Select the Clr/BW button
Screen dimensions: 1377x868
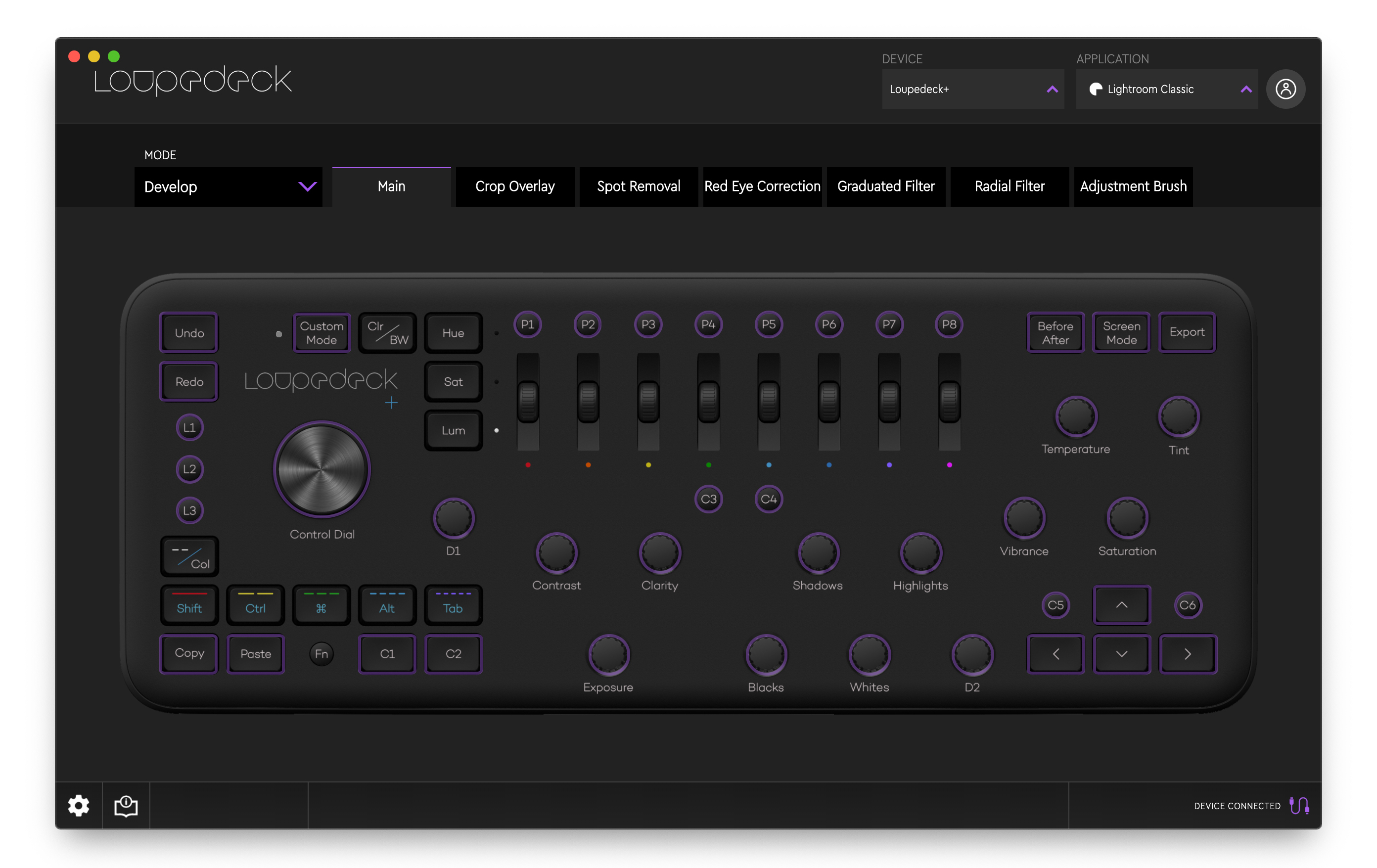click(x=387, y=332)
